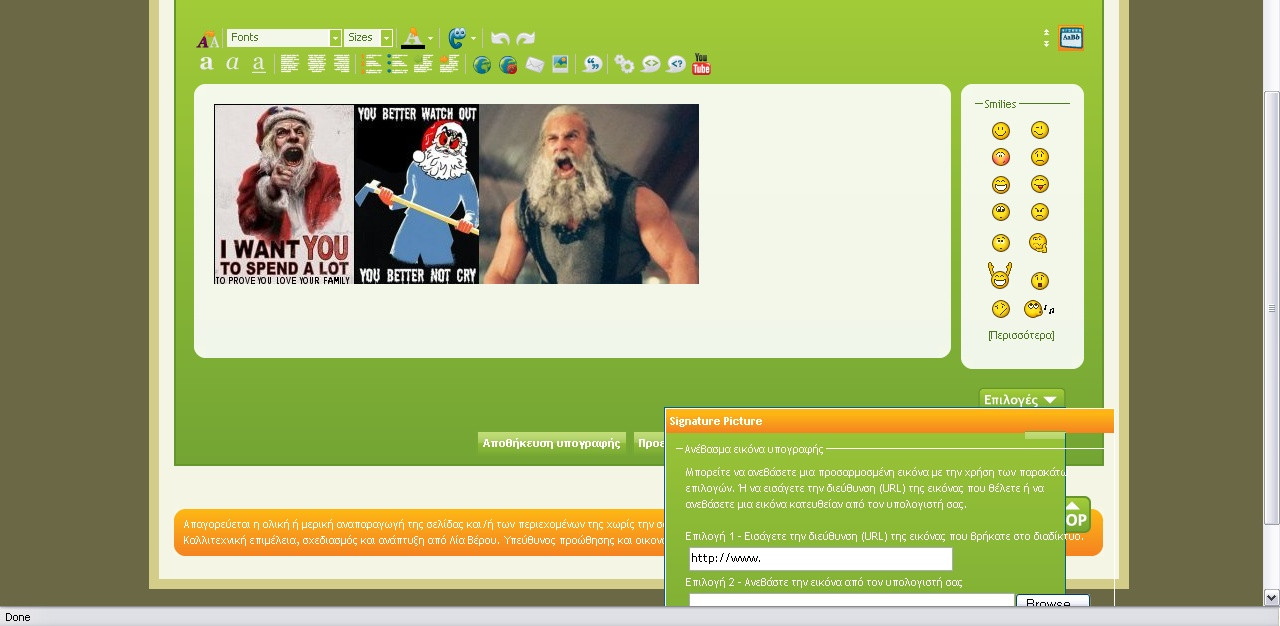Insert the red embarrassed smiley
Viewport: 1280px width, 626px height.
1001,157
